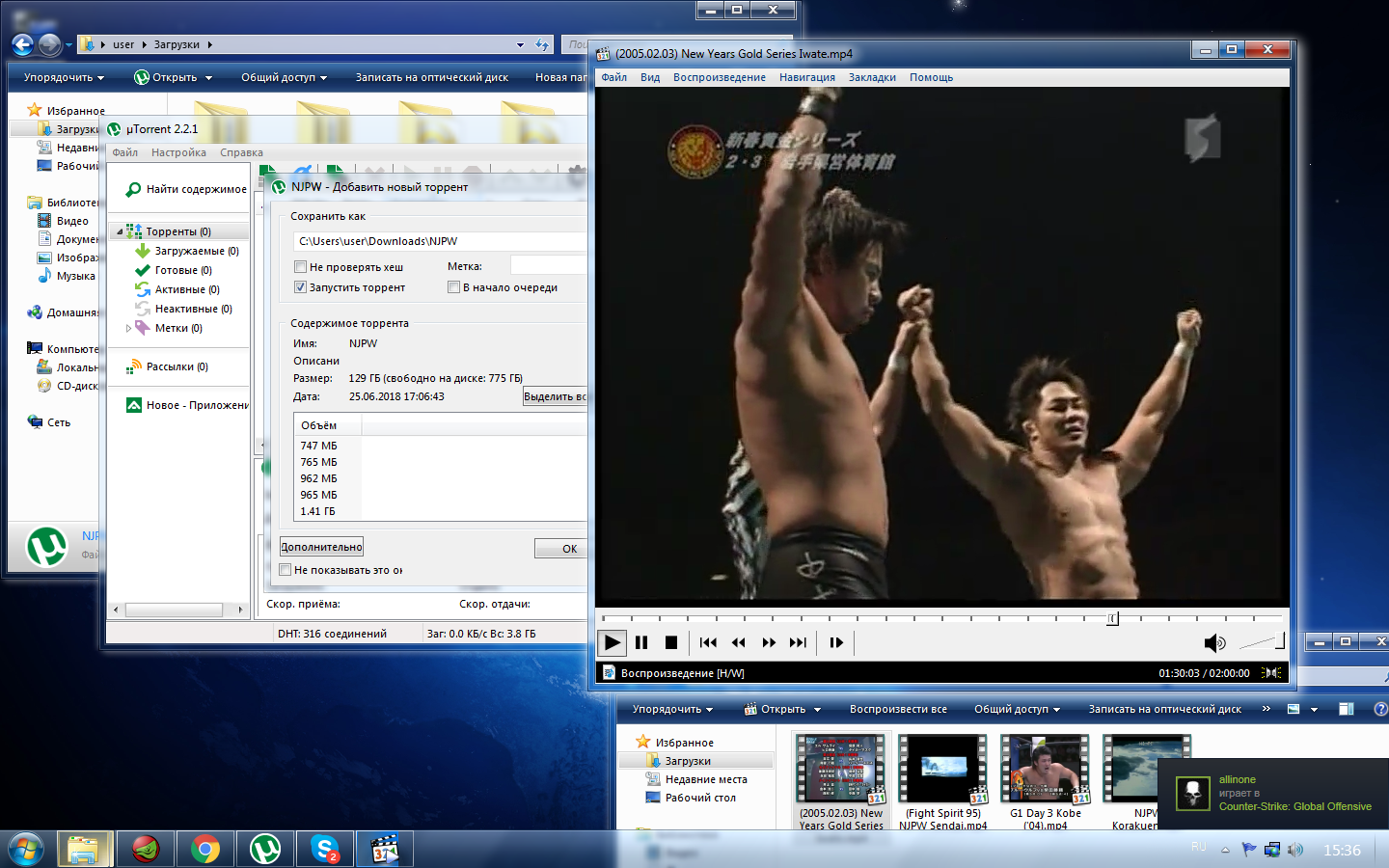Expand the 'Метки' tree node
1389x868 pixels.
pyautogui.click(x=128, y=328)
